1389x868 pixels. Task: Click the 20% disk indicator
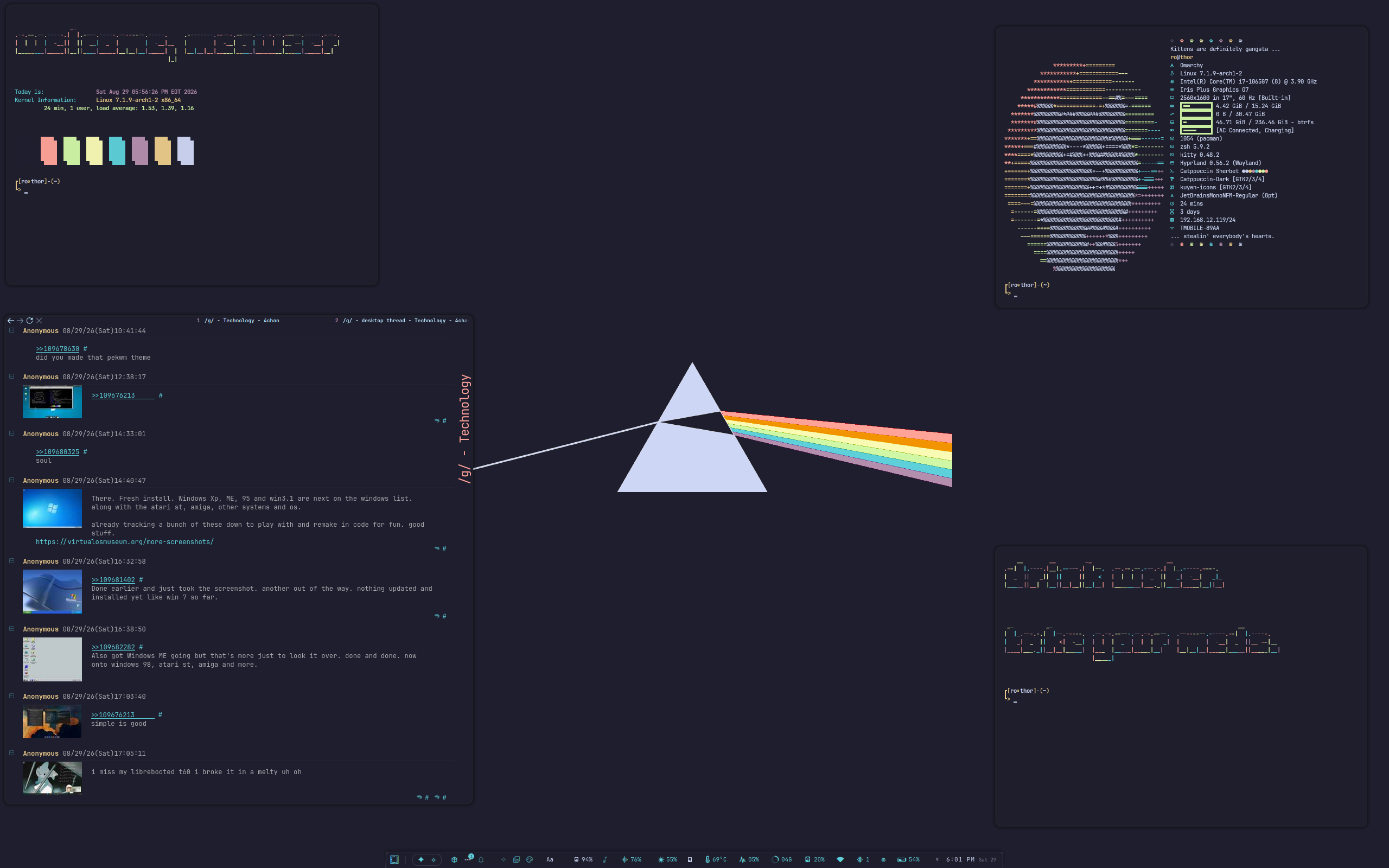pyautogui.click(x=814, y=859)
